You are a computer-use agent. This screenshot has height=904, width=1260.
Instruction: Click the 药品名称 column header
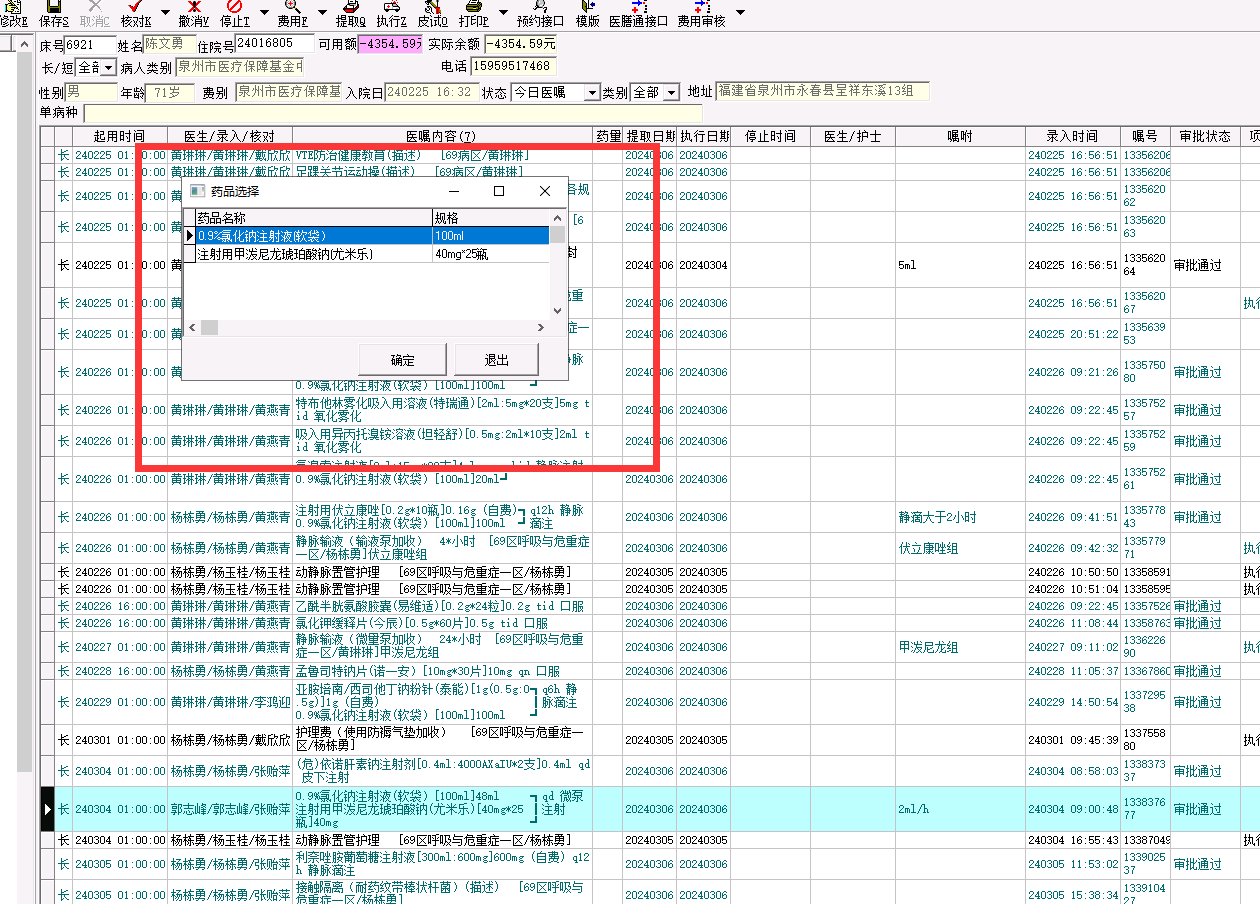point(313,218)
